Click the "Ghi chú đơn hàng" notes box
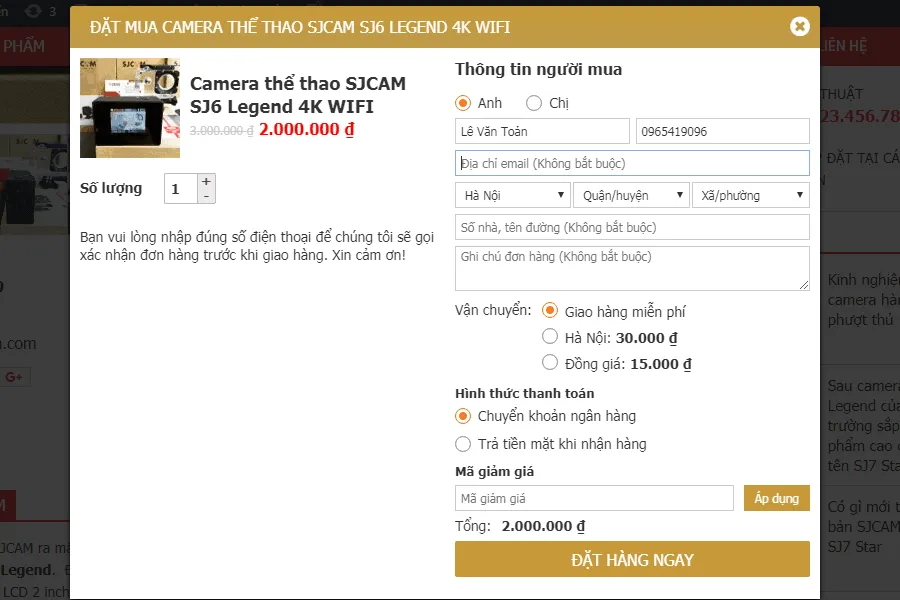The width and height of the screenshot is (900, 600). (632, 268)
